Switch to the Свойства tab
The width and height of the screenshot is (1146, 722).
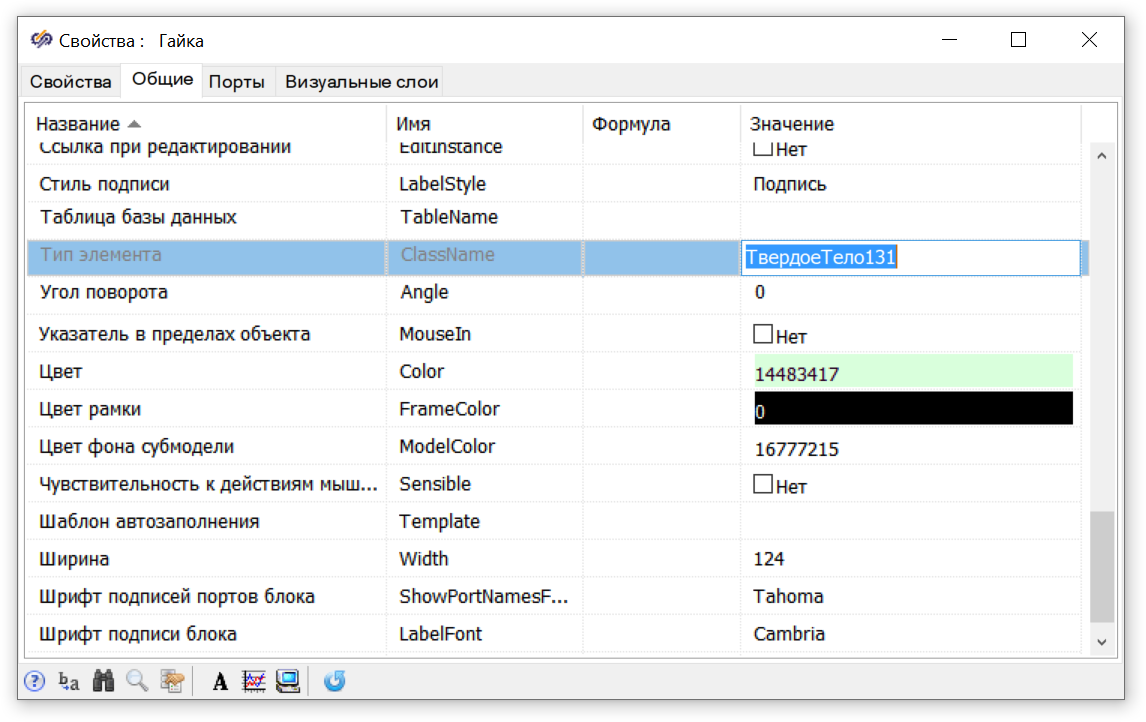point(71,82)
